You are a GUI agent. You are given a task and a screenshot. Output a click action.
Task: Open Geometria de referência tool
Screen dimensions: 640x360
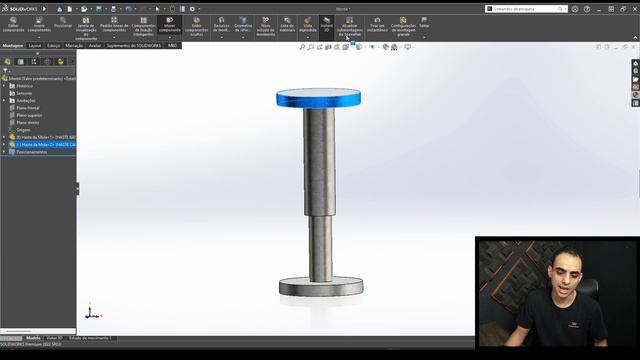(243, 25)
